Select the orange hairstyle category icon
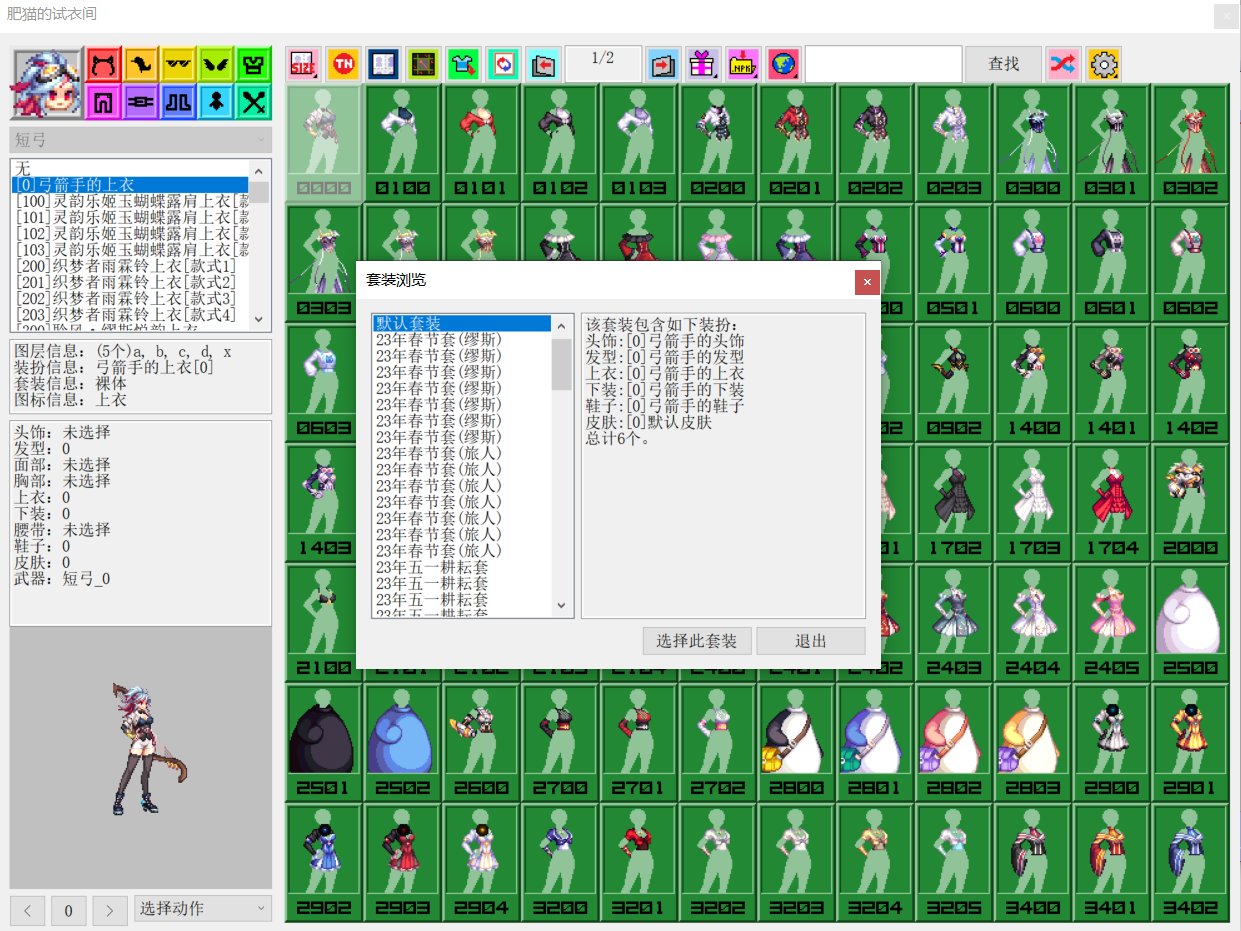This screenshot has height=931, width=1241. (141, 65)
